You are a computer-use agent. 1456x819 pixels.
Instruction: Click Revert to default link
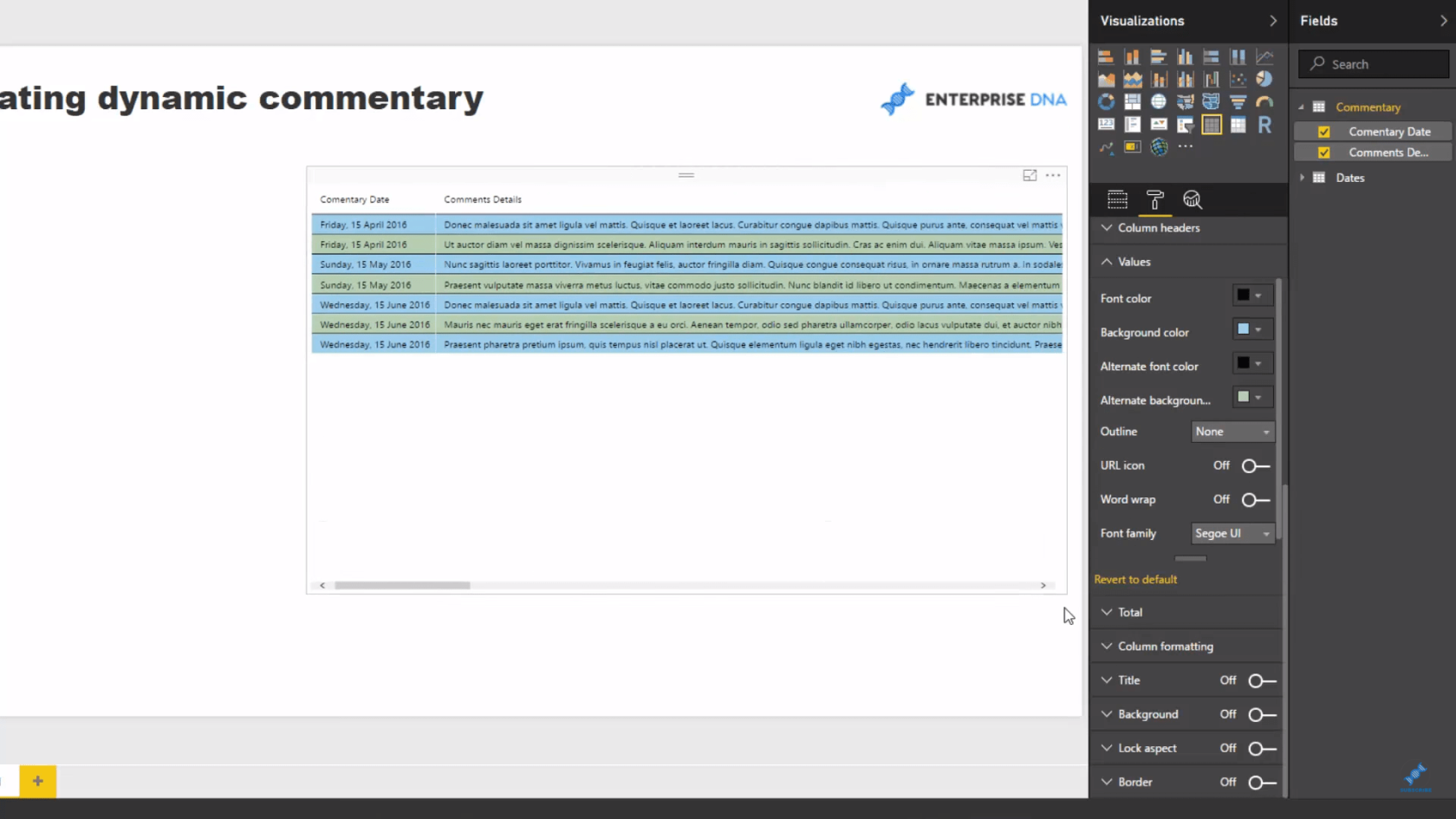[1135, 580]
